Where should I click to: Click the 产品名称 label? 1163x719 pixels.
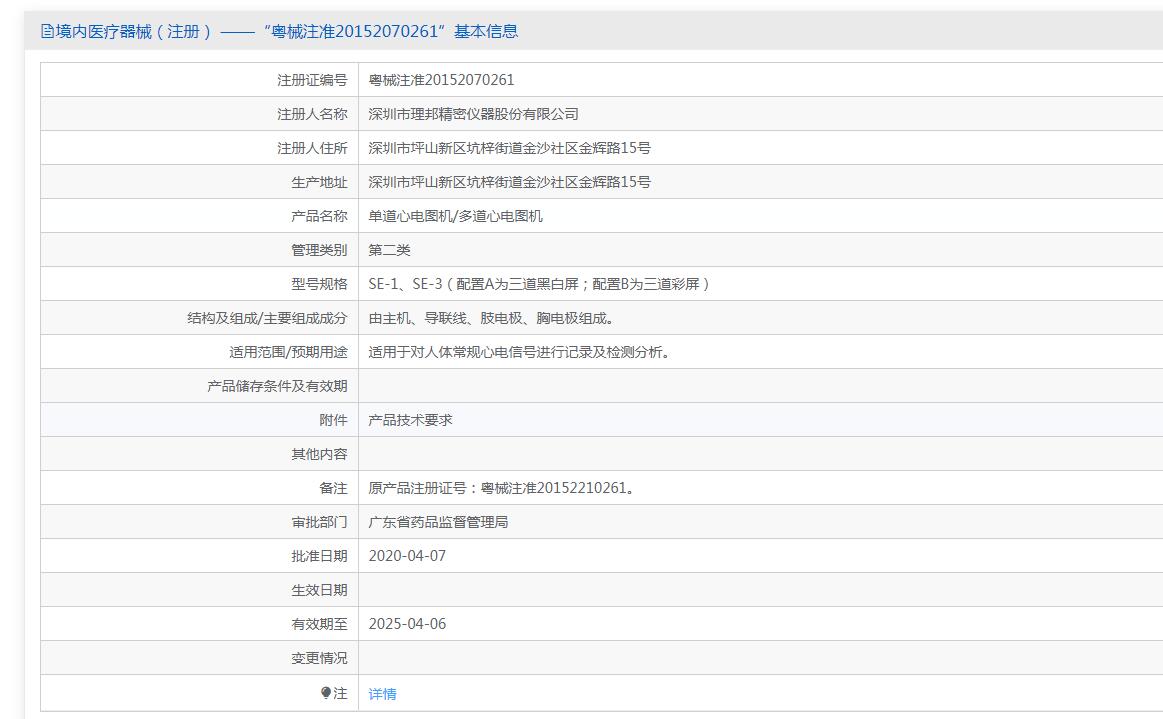point(319,216)
